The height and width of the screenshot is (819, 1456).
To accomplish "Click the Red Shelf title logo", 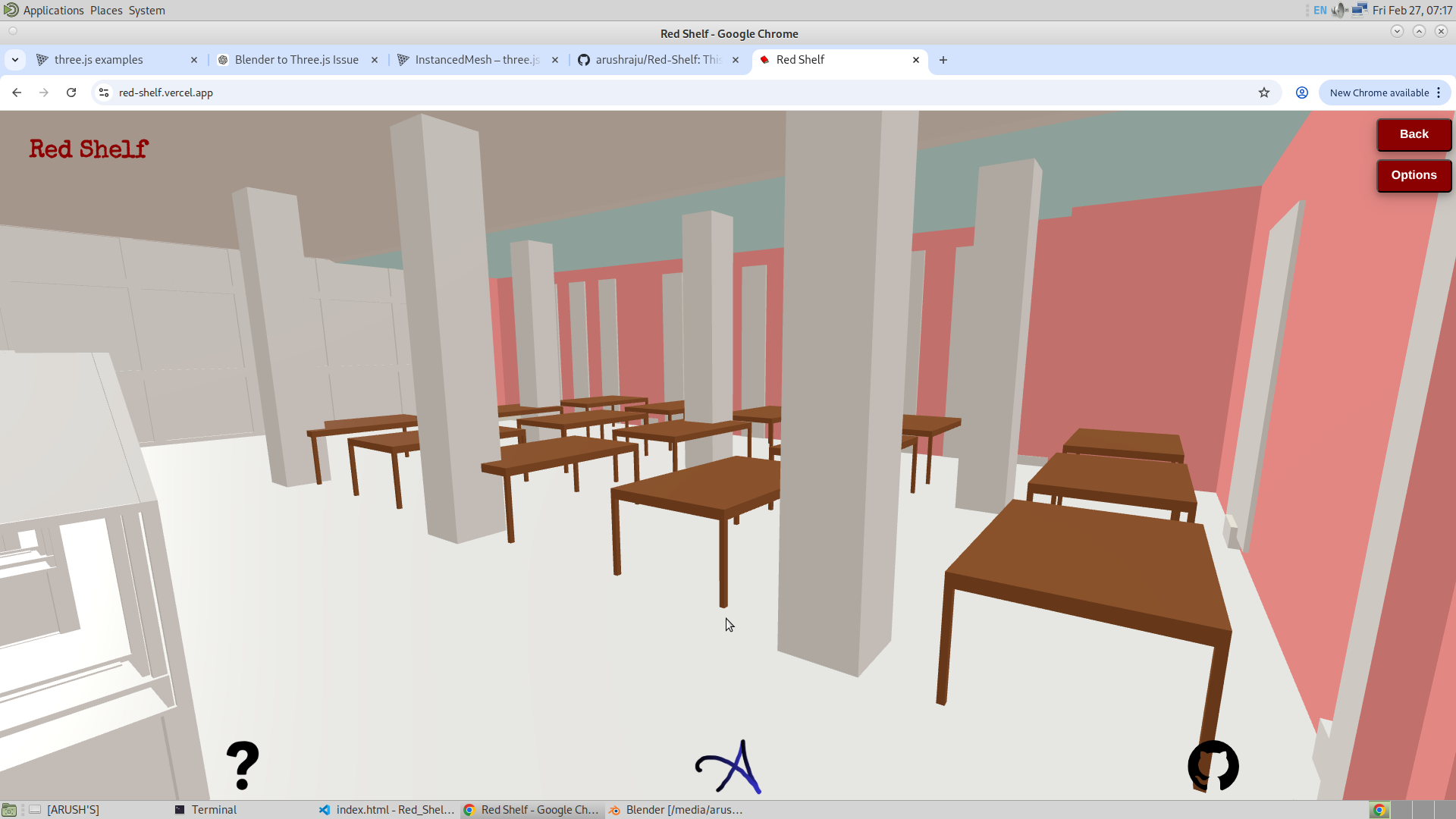I will 88,149.
